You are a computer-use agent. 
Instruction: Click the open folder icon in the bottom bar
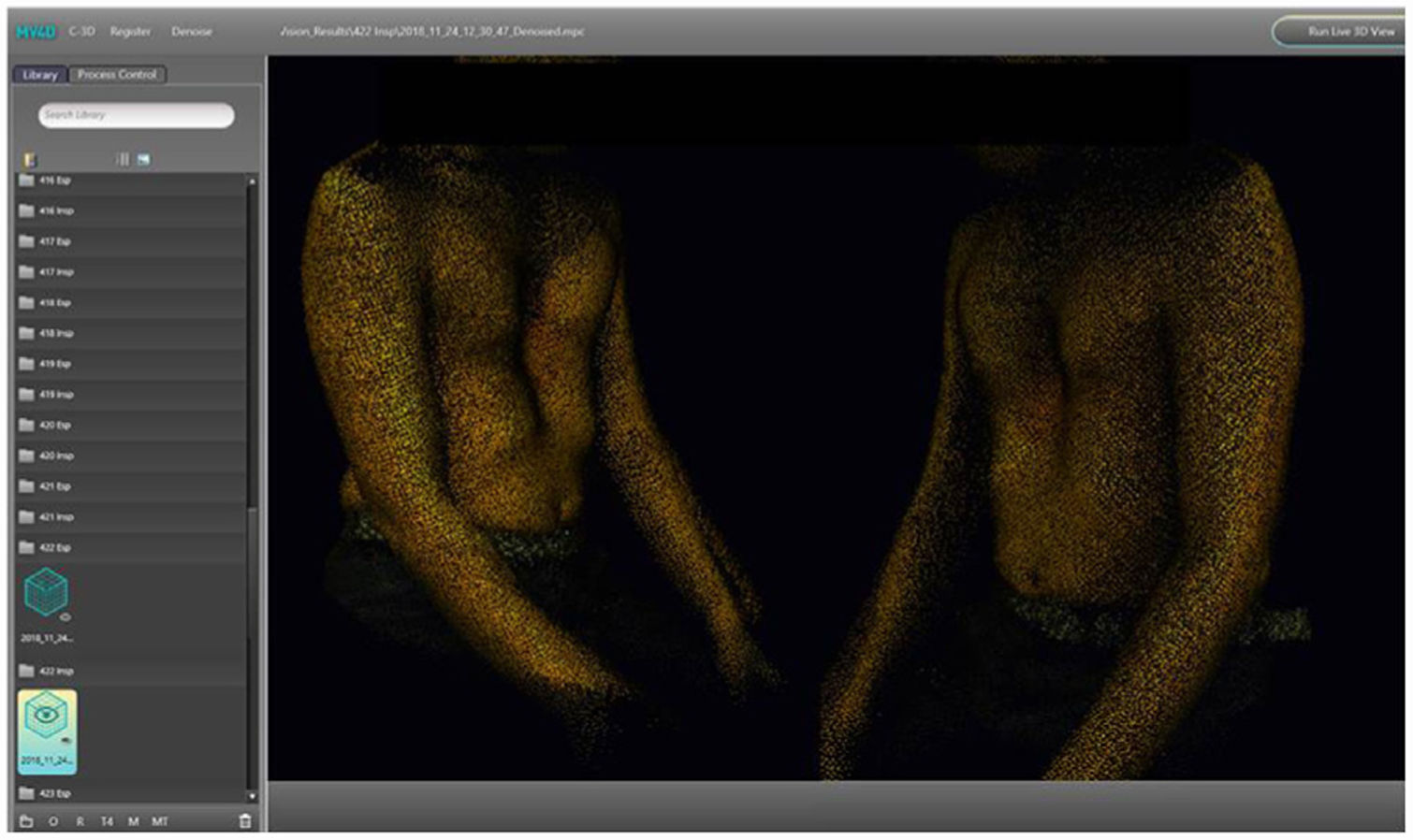tap(26, 821)
